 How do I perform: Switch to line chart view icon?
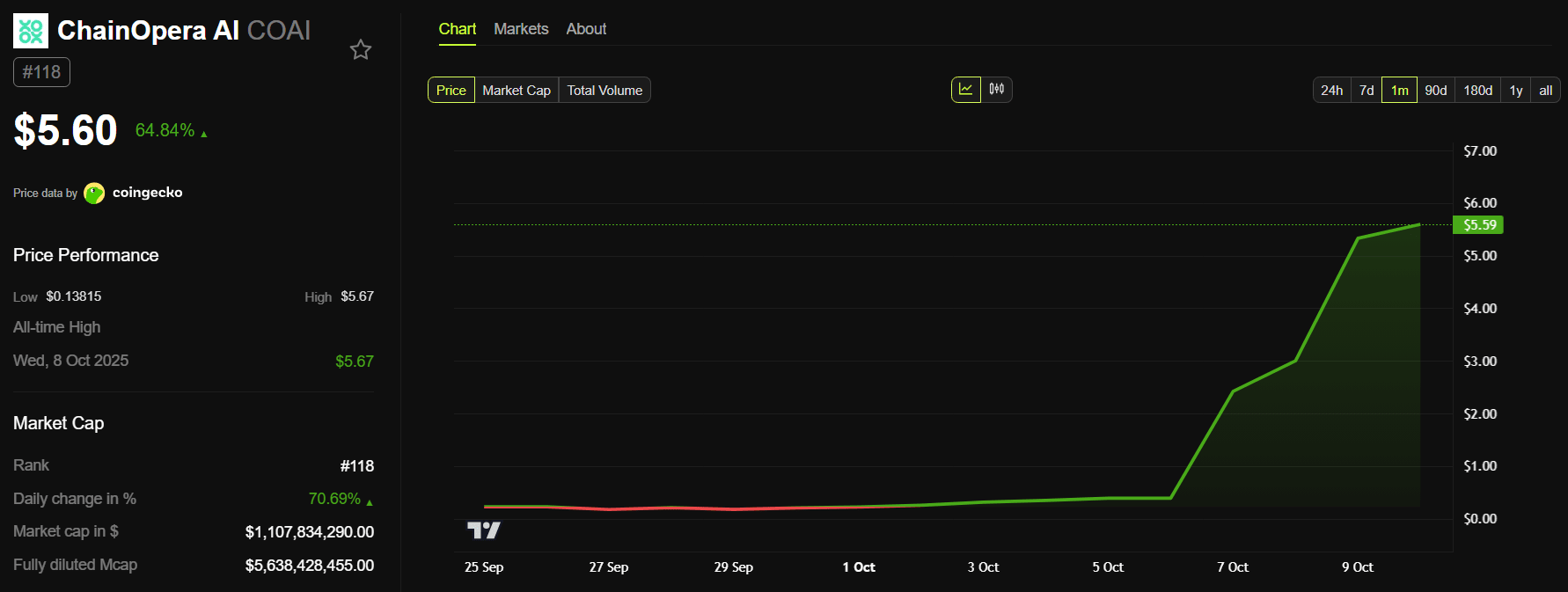(966, 90)
